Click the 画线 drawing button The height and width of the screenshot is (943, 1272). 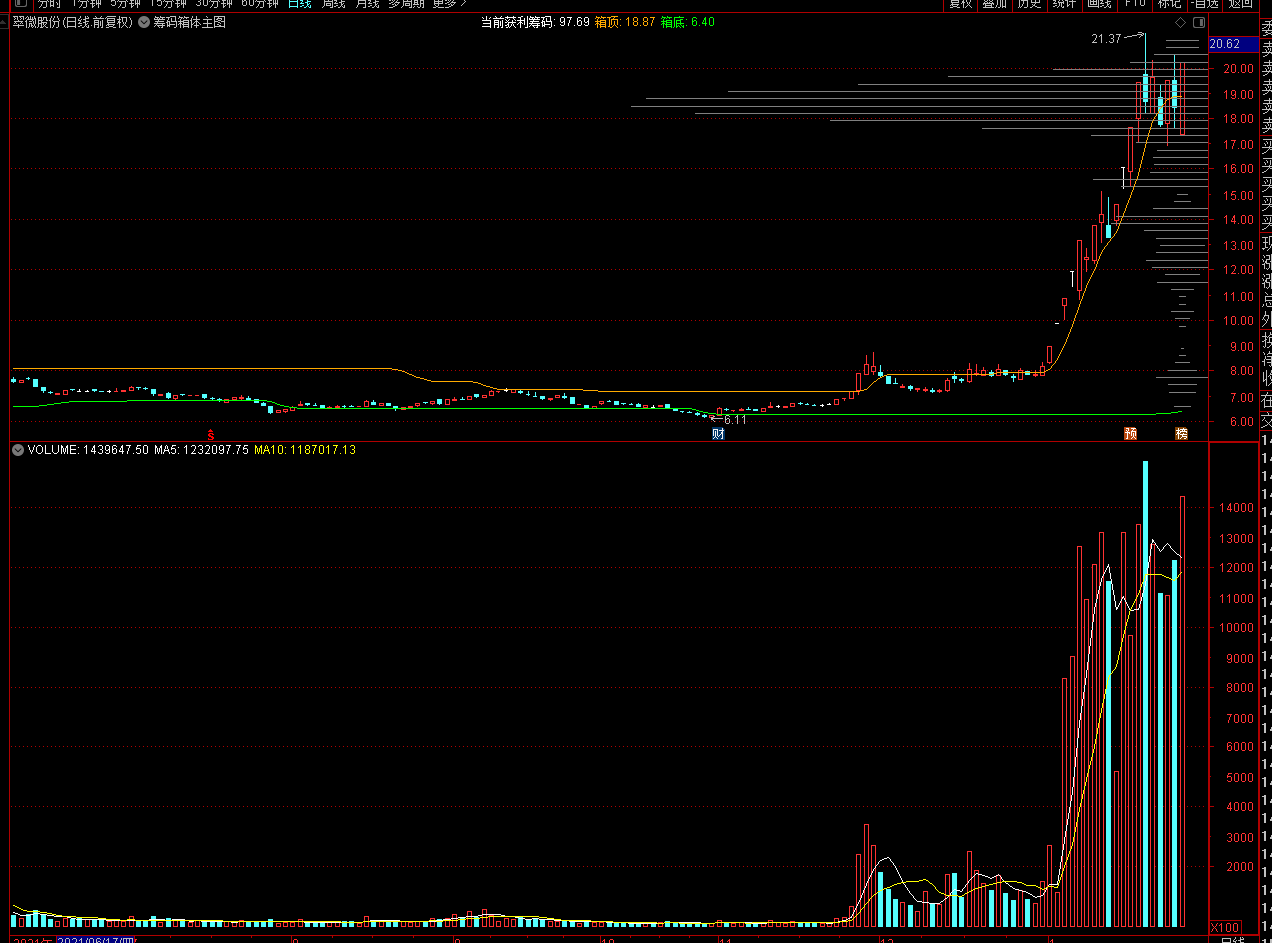click(1099, 3)
